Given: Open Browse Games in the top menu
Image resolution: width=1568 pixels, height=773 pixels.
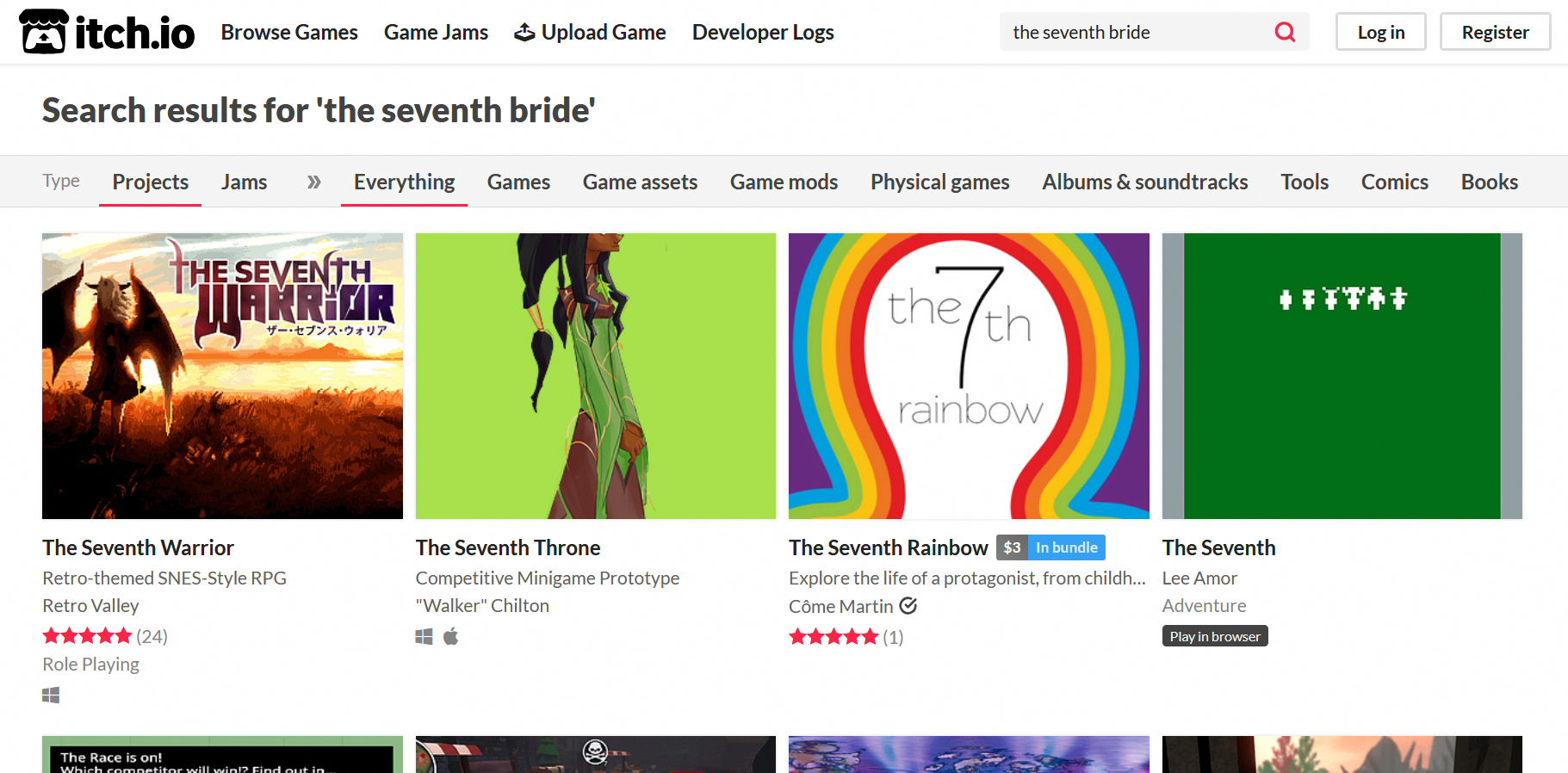Looking at the screenshot, I should (289, 32).
